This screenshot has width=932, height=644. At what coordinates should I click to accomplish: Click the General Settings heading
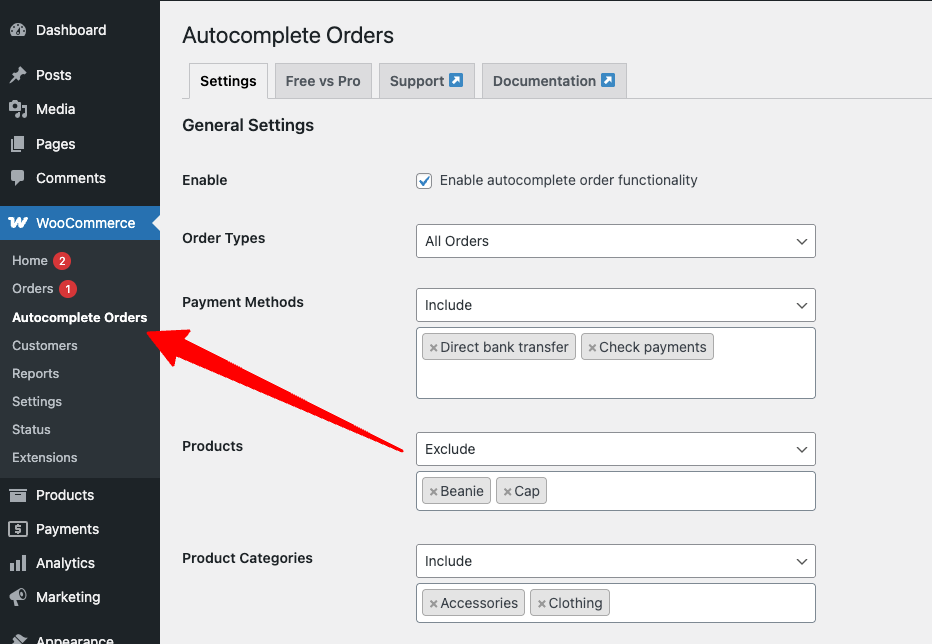[248, 125]
